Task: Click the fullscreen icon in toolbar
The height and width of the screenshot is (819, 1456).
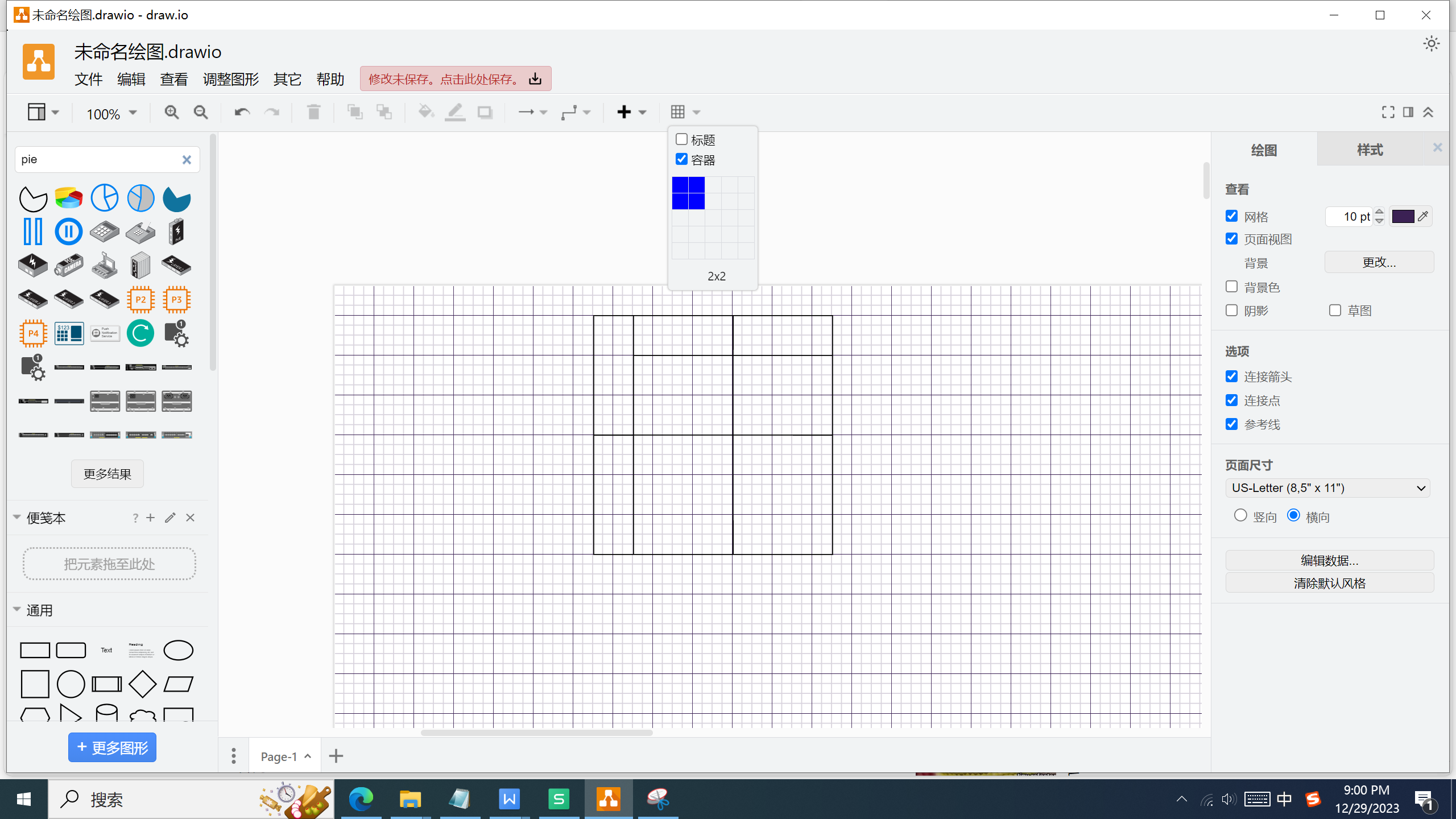Action: [x=1388, y=112]
